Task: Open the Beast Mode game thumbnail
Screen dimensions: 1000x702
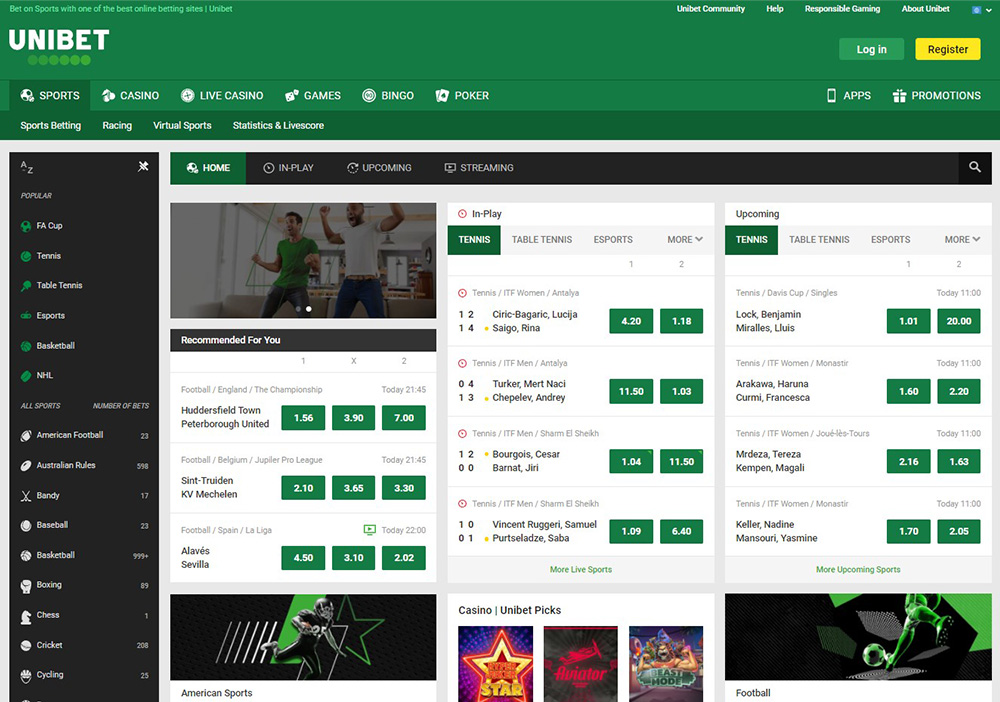Action: pyautogui.click(x=666, y=664)
